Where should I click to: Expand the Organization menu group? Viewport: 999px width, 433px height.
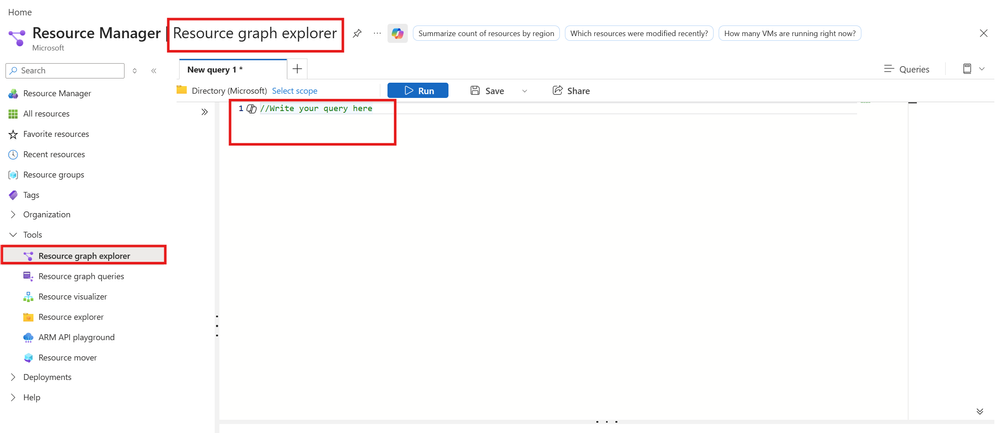pyautogui.click(x=13, y=215)
